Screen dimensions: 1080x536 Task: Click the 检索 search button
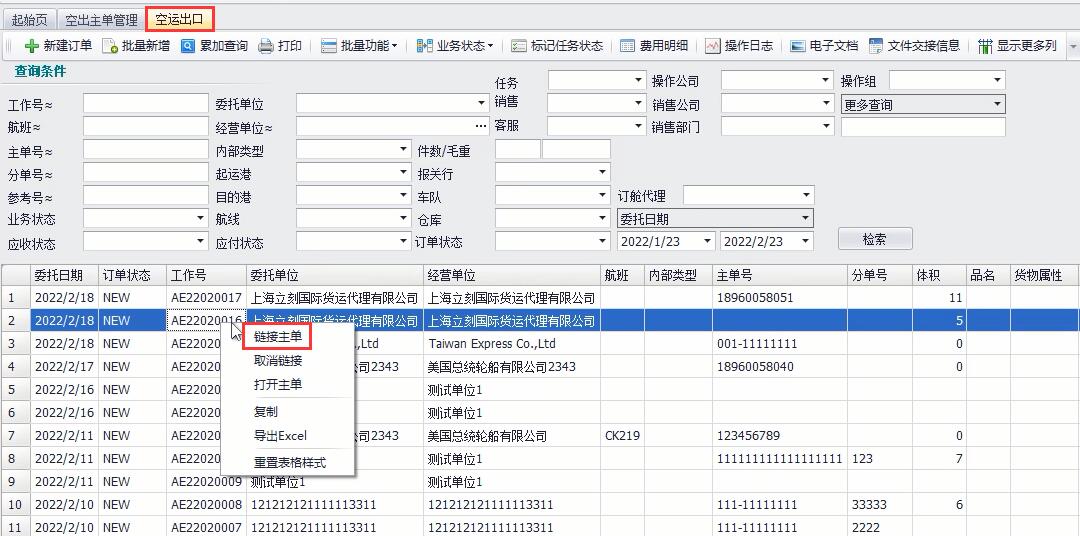874,239
